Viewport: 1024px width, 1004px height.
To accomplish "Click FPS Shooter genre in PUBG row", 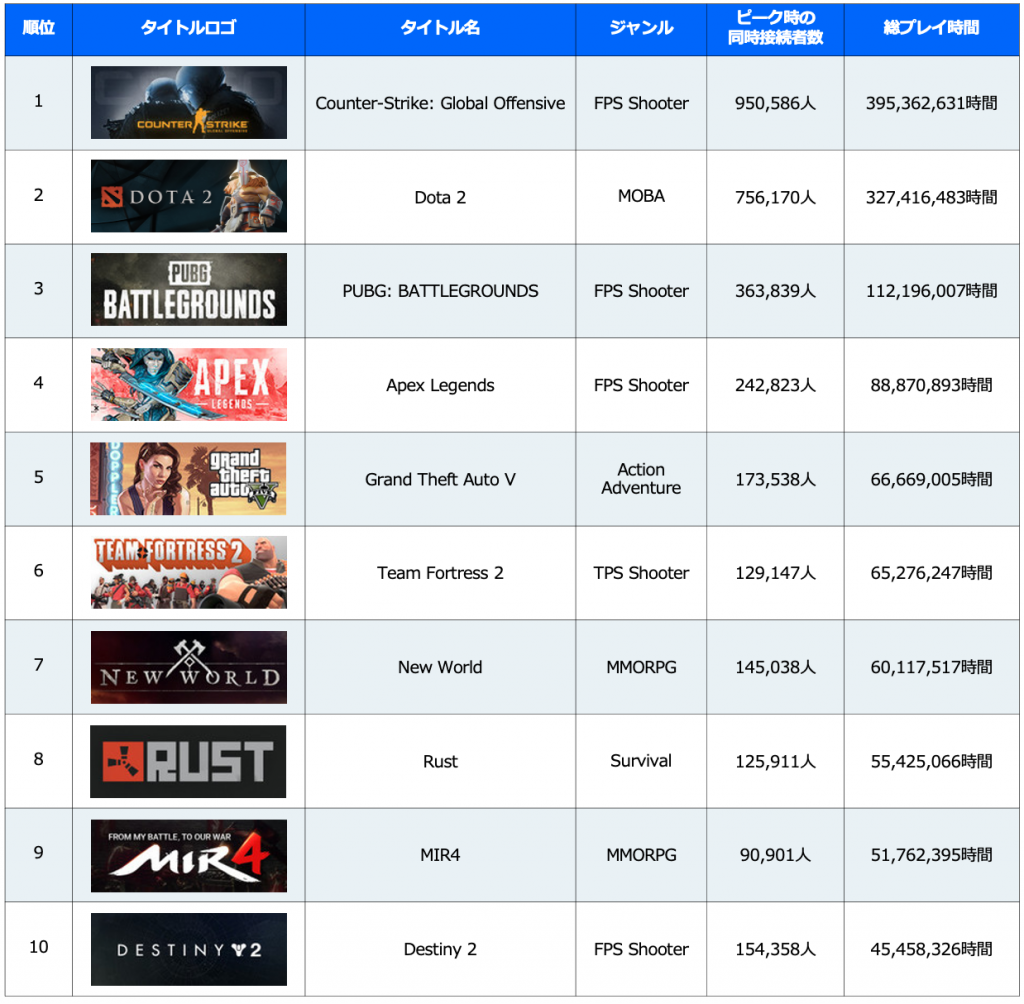I will tap(641, 291).
